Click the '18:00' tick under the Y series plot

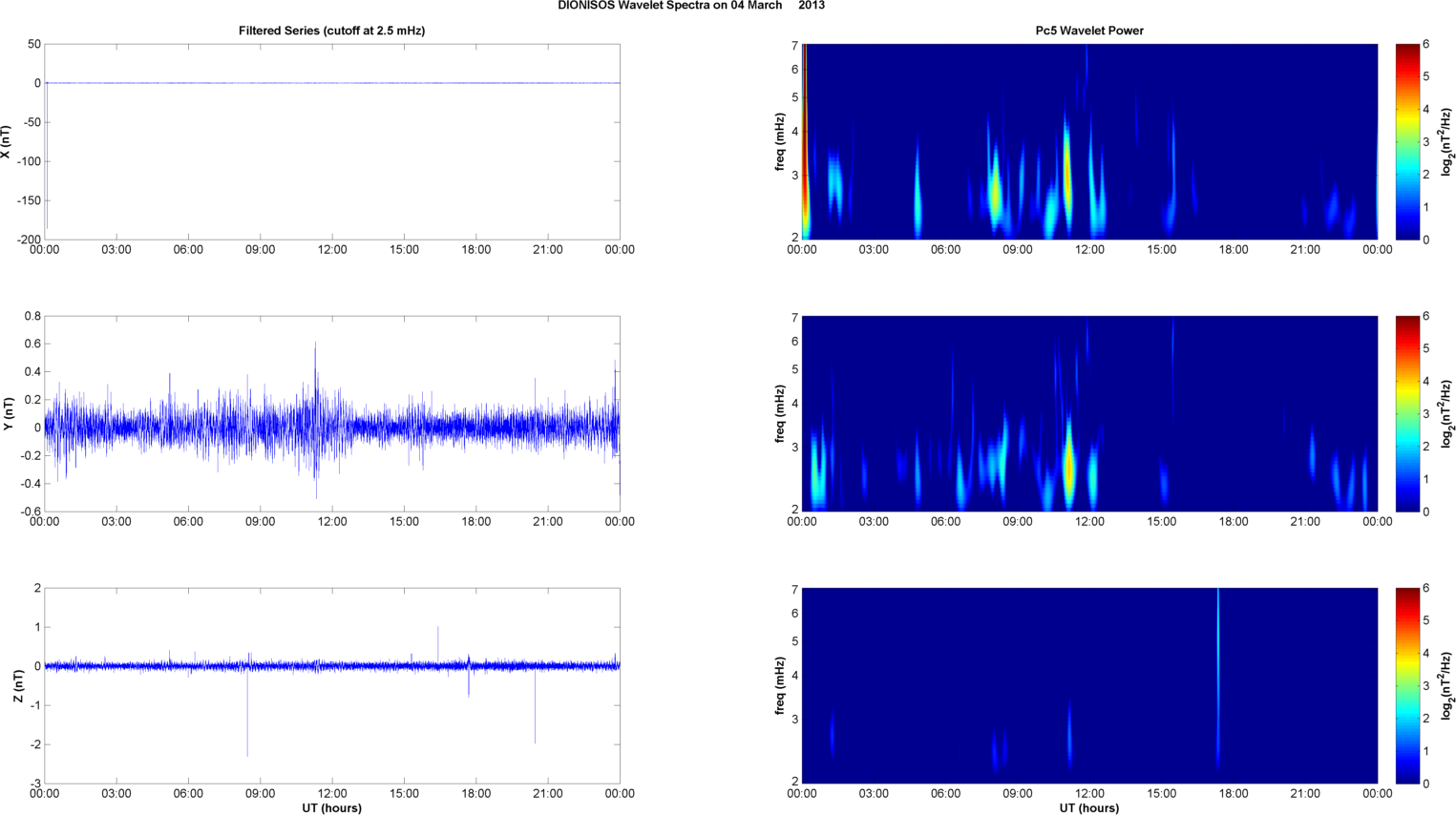coord(476,522)
